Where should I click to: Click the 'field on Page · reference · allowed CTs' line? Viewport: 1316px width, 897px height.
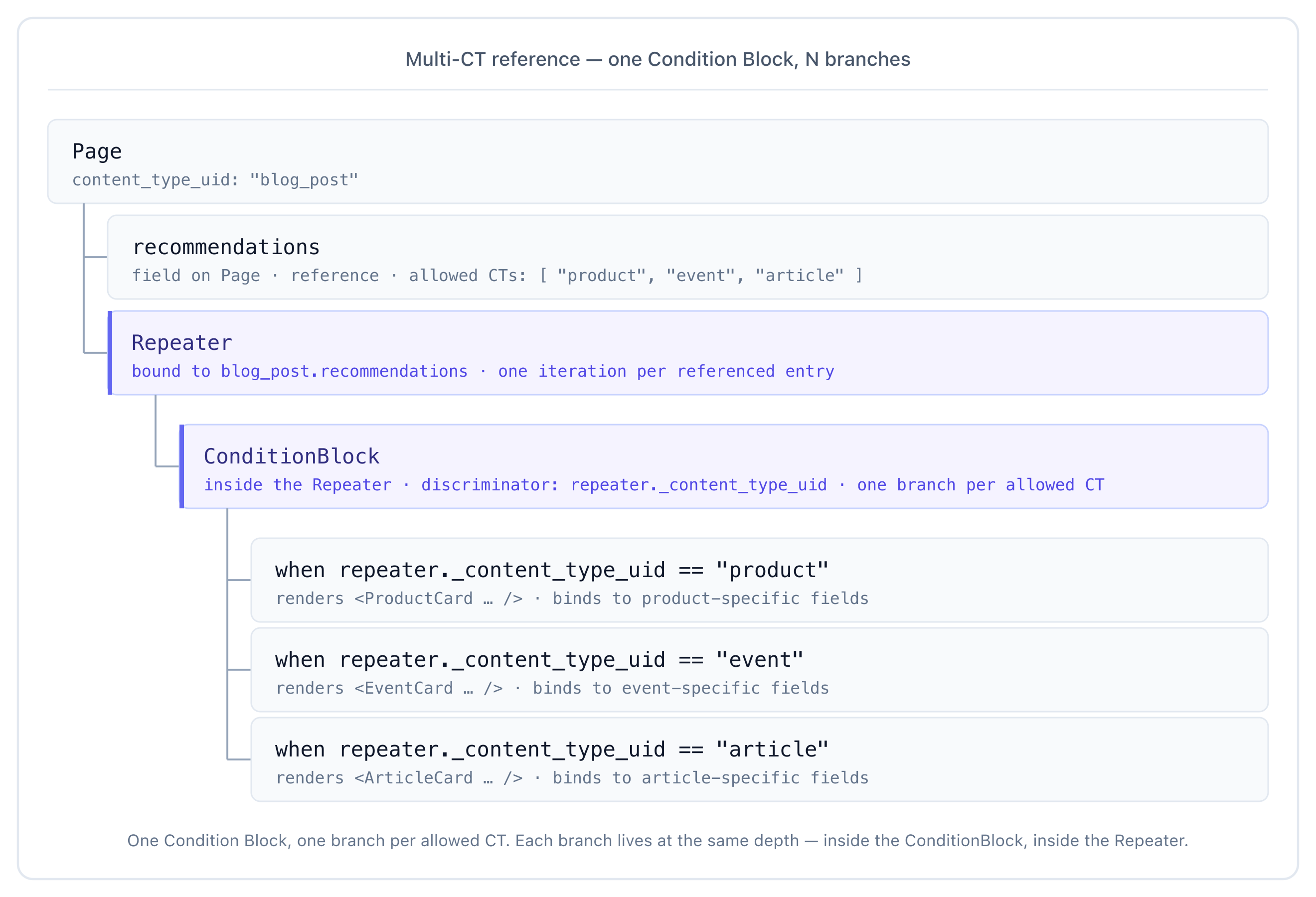click(497, 276)
